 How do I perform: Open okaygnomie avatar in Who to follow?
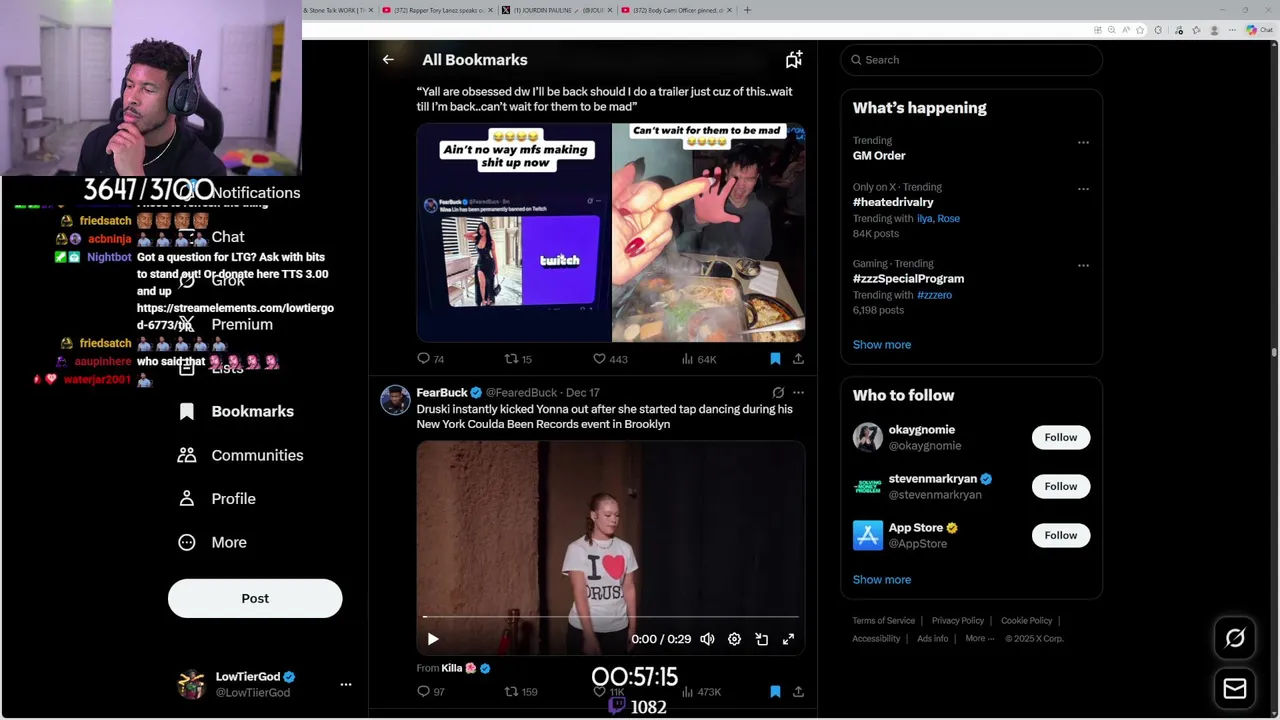(868, 437)
